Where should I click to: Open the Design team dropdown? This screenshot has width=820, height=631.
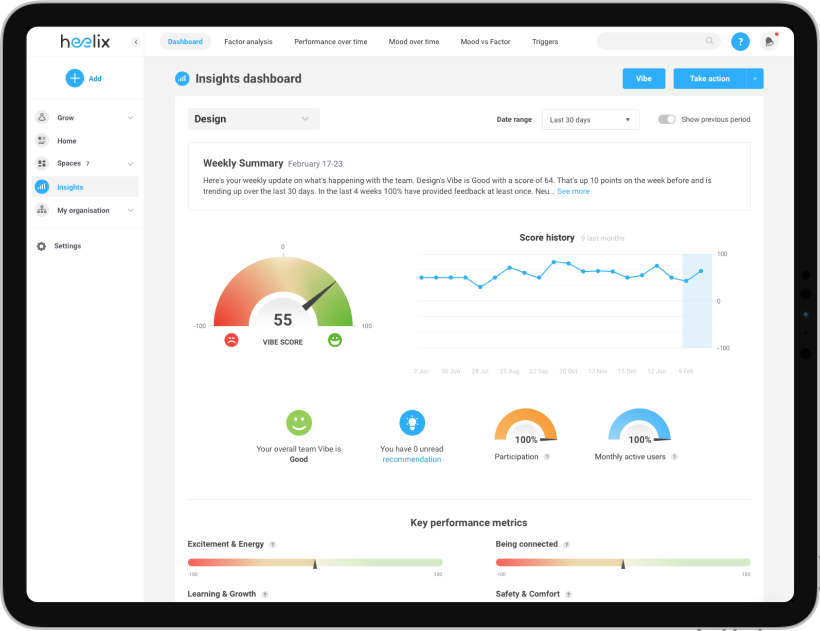click(x=254, y=119)
